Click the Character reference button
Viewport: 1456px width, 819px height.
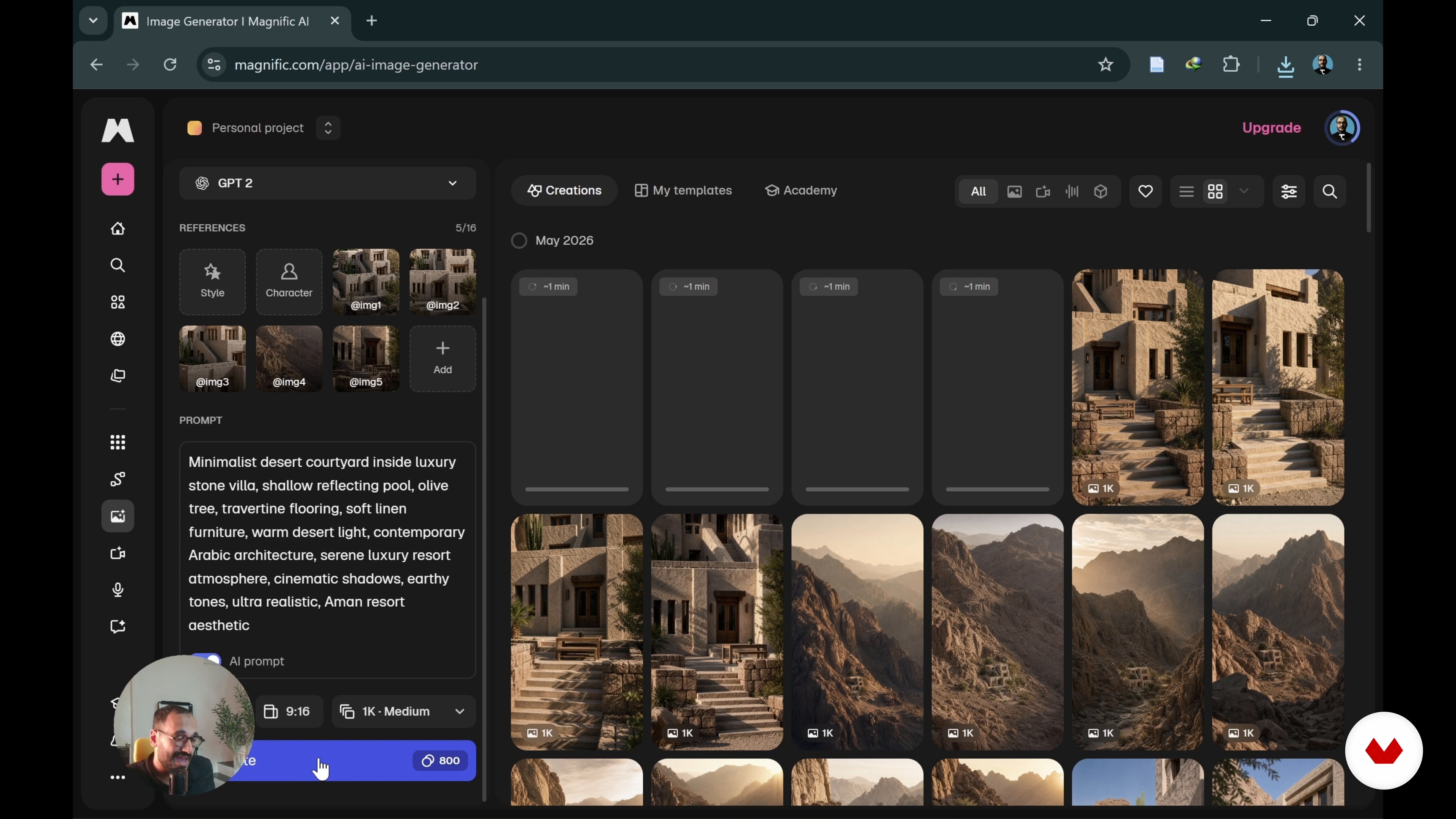(289, 282)
